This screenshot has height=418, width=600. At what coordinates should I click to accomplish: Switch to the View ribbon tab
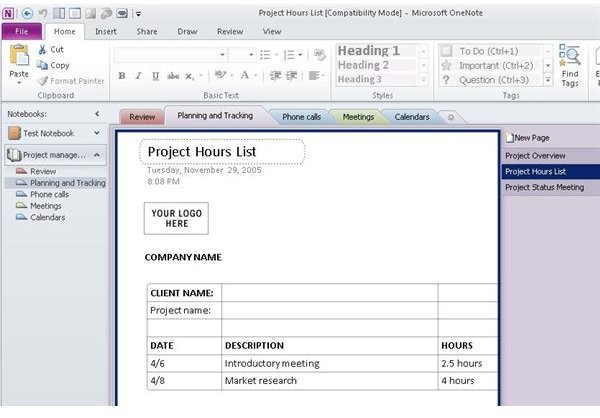[272, 31]
